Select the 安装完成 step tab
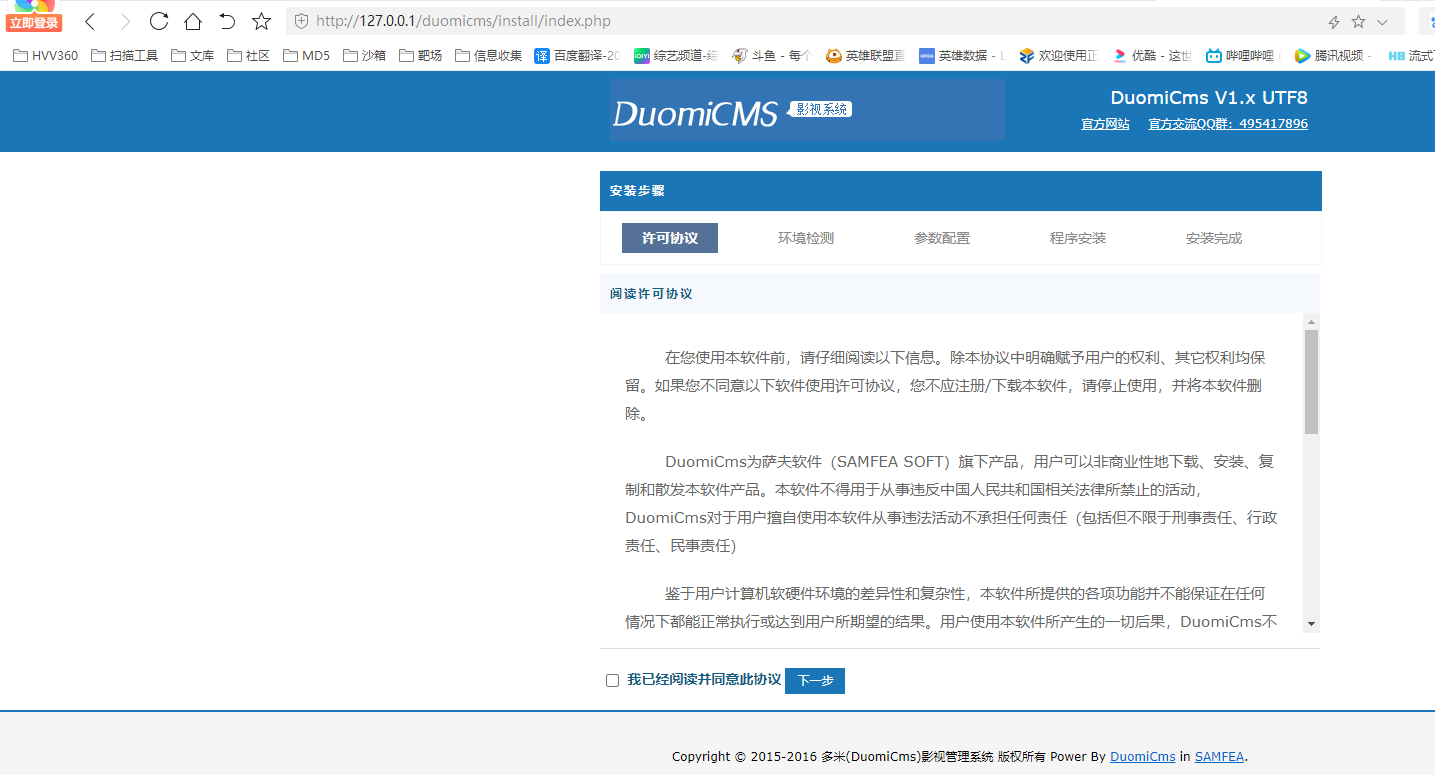 pos(1214,238)
